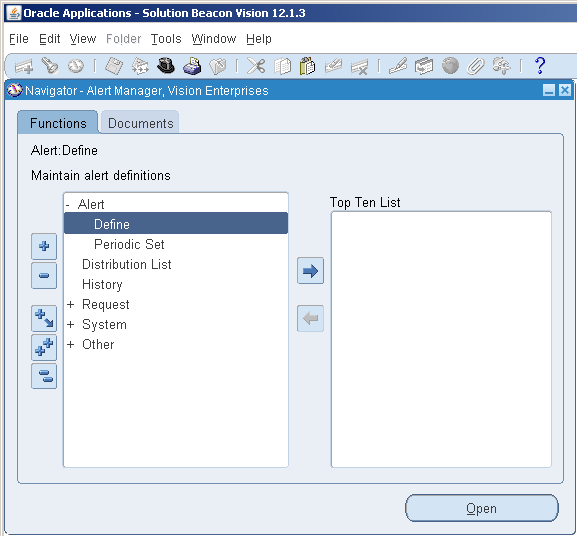Click inside the empty Top Ten List box

coord(441,339)
